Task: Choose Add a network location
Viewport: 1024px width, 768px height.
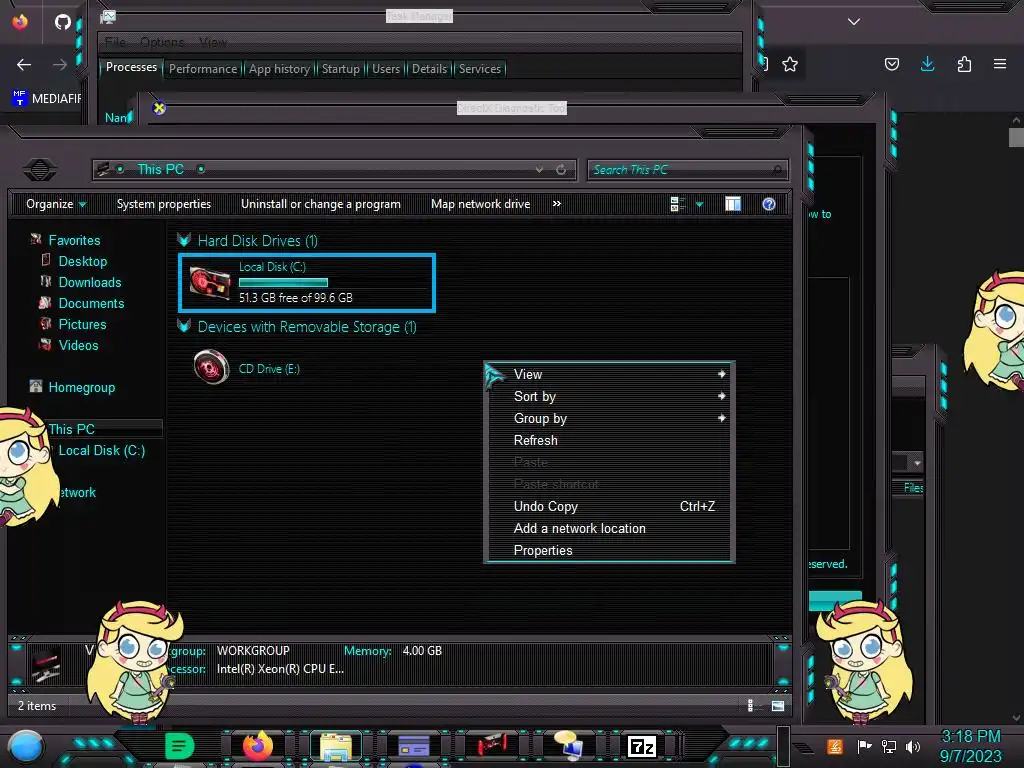Action: tap(609, 528)
